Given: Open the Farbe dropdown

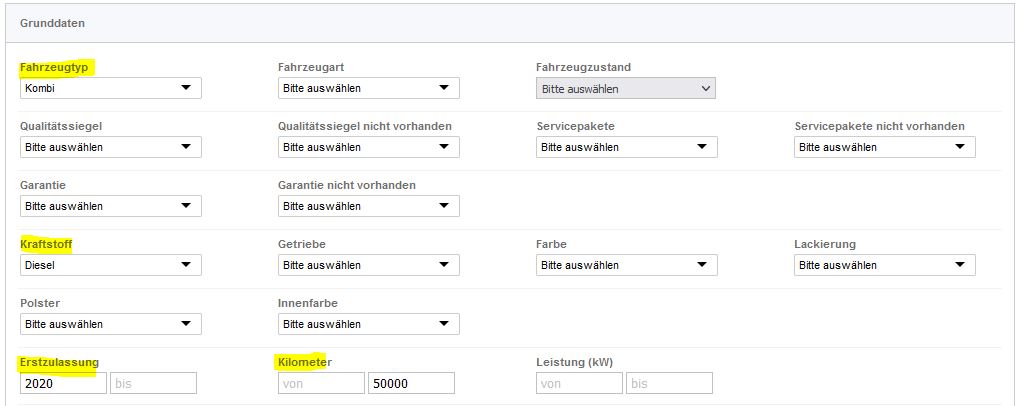Looking at the screenshot, I should (x=626, y=265).
